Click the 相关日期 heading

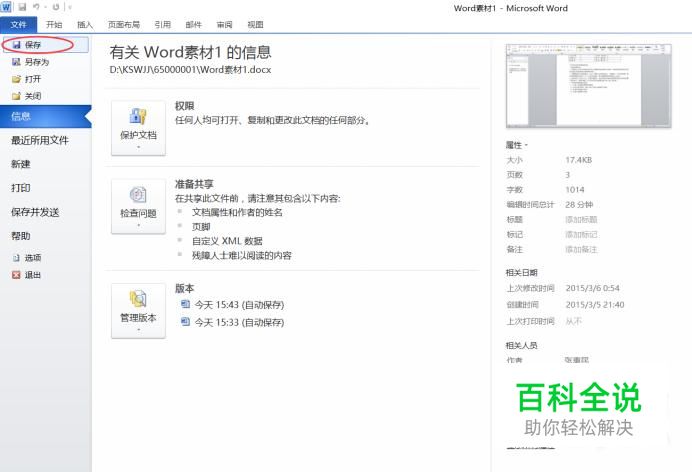coord(521,273)
